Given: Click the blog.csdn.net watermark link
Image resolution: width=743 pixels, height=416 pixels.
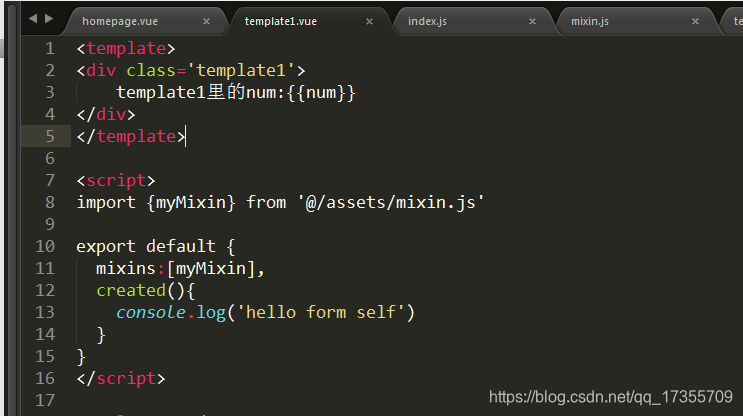Looking at the screenshot, I should pos(611,397).
